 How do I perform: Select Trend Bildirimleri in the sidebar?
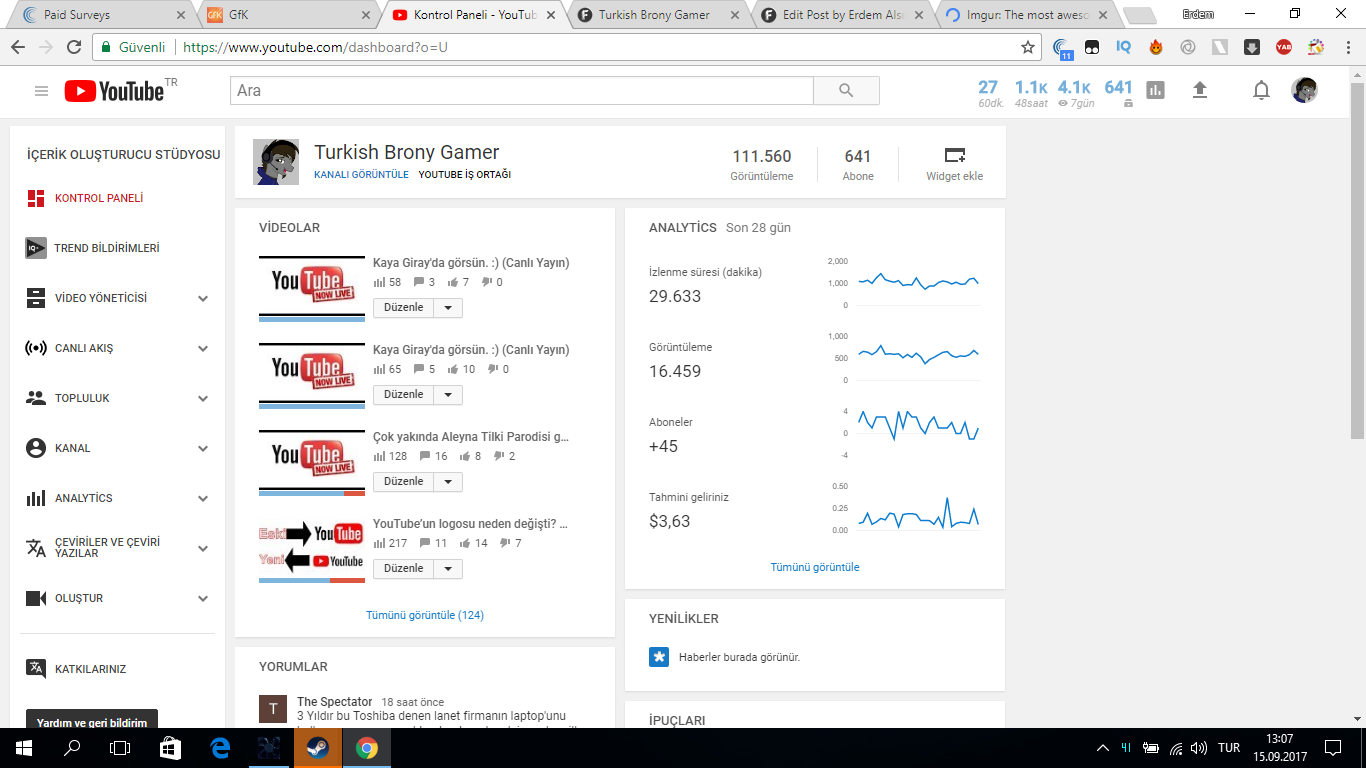(x=106, y=248)
